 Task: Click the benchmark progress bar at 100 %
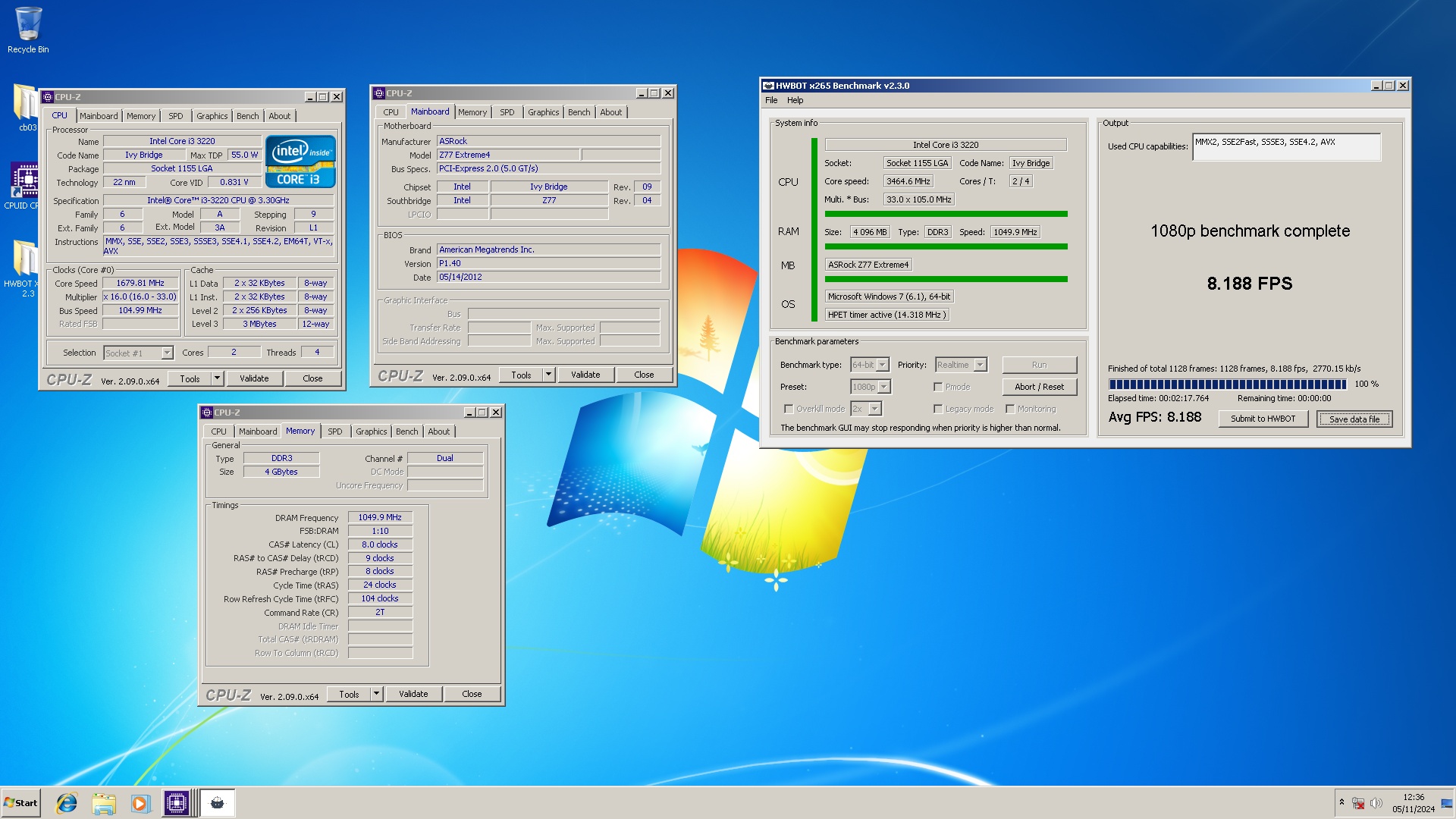click(1227, 384)
